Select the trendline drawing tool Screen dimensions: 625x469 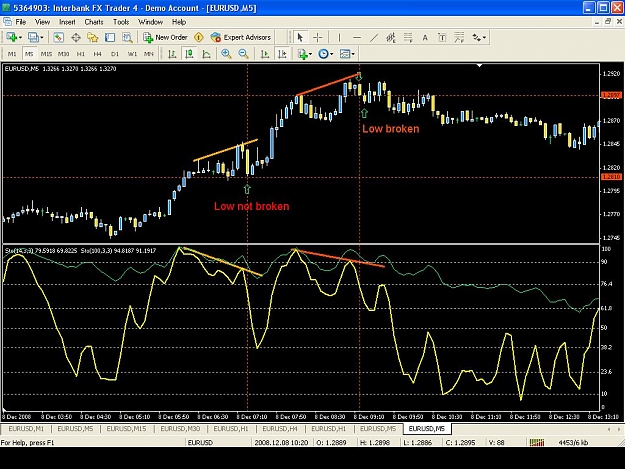374,37
